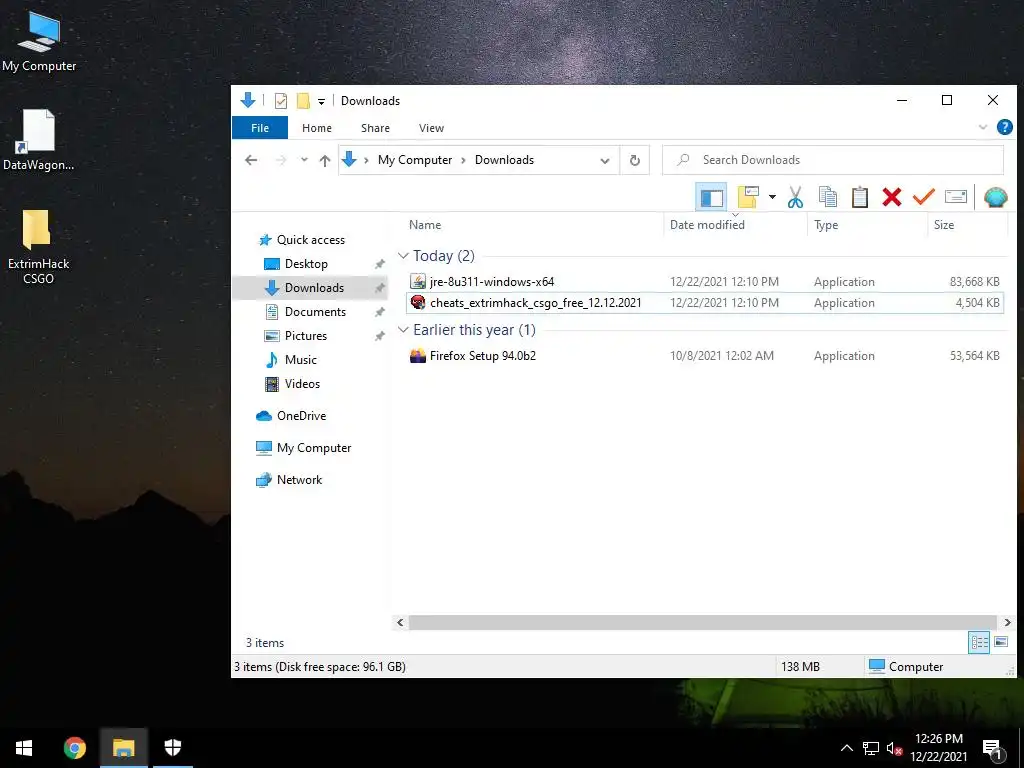Screen dimensions: 1024x768
Task: Open Desktop in the navigation pane
Action: [306, 264]
